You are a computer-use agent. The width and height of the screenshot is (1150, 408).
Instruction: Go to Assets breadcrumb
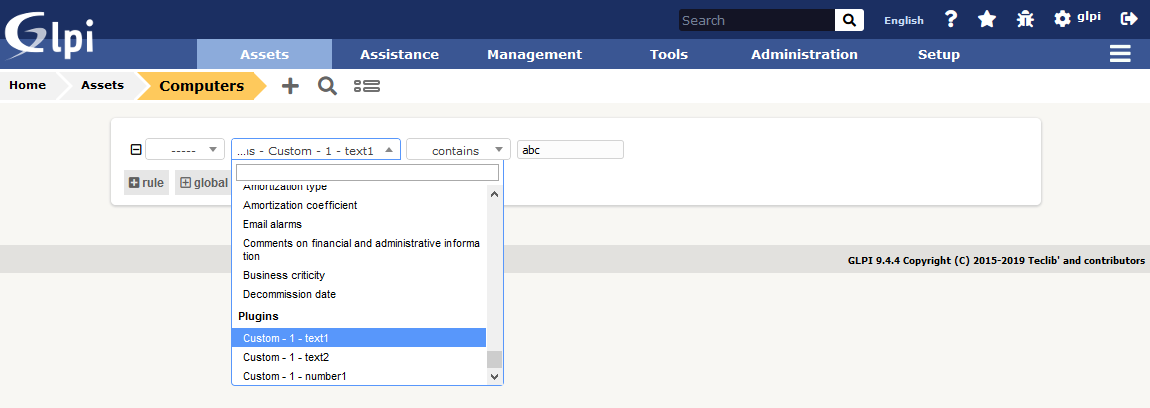(102, 86)
